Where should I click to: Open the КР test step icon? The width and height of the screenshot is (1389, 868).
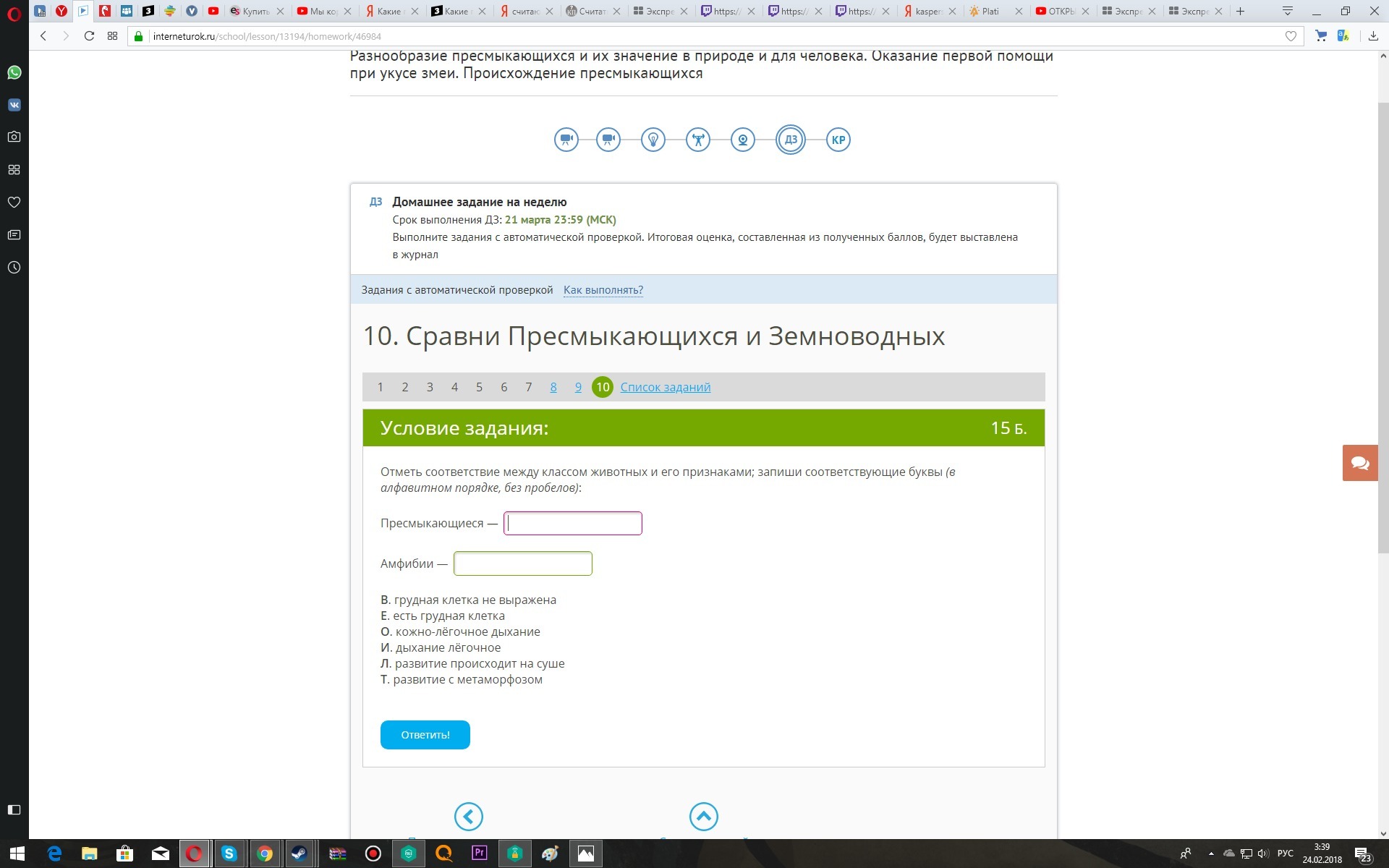coord(838,140)
